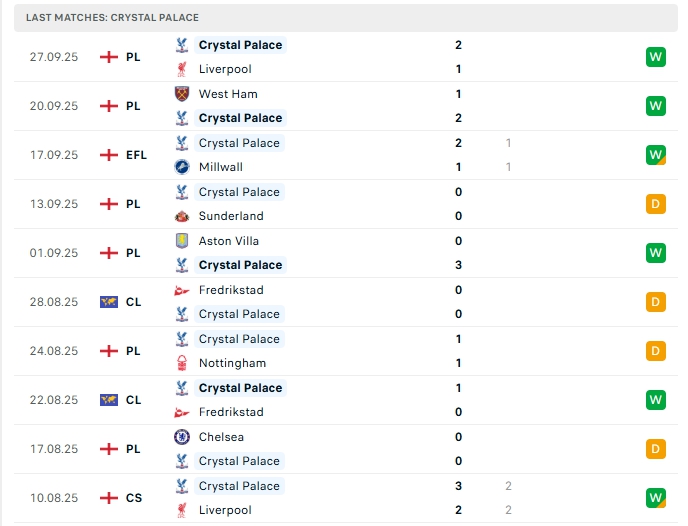Viewport: 688px width, 526px height.
Task: Click the CS competition label on 10.08.25 row
Action: point(133,498)
